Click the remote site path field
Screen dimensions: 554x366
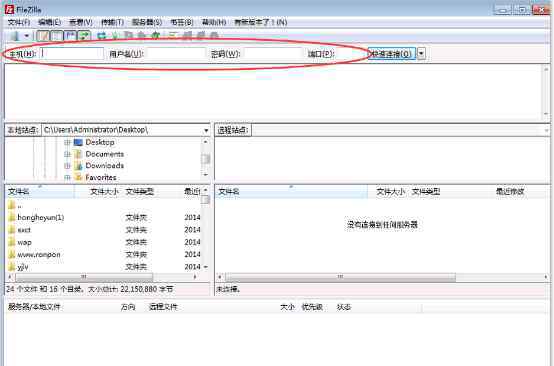tap(400, 130)
